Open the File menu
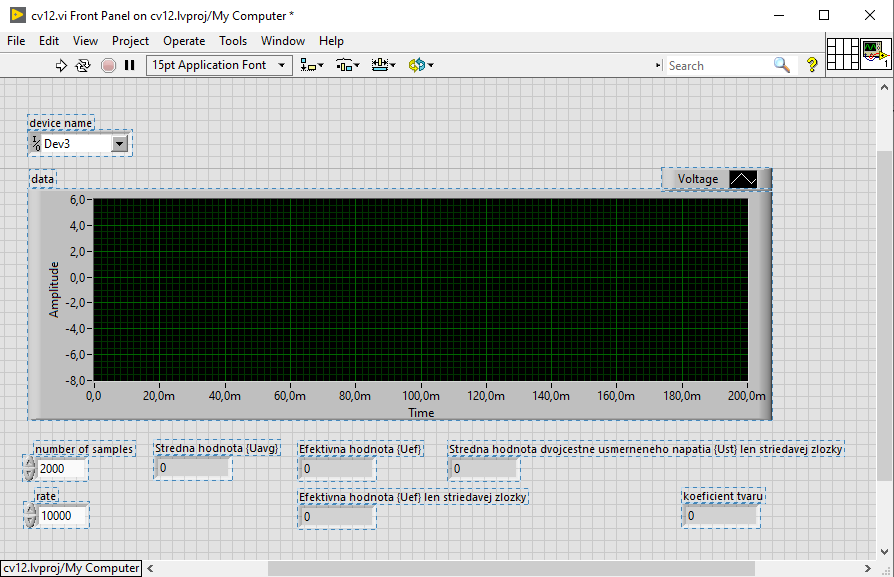This screenshot has width=894, height=577. coord(16,41)
